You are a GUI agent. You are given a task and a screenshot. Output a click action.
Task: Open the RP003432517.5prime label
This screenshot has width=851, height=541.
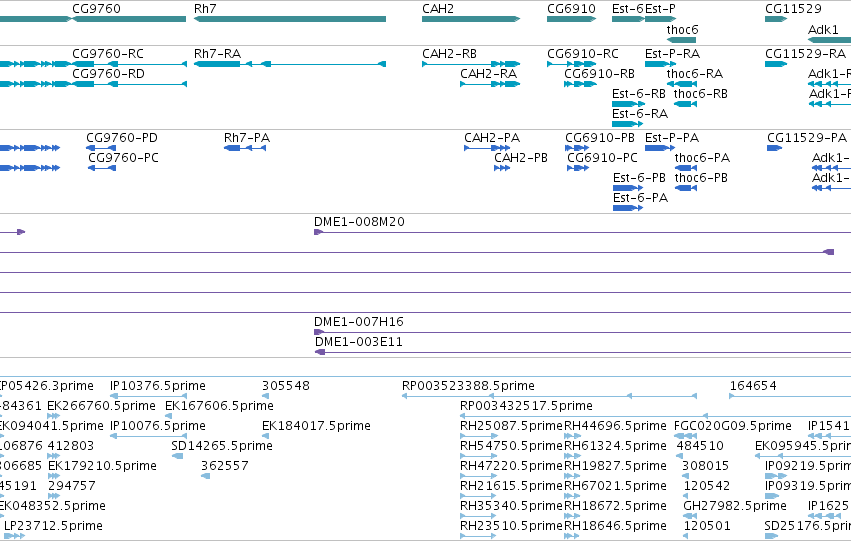(526, 406)
